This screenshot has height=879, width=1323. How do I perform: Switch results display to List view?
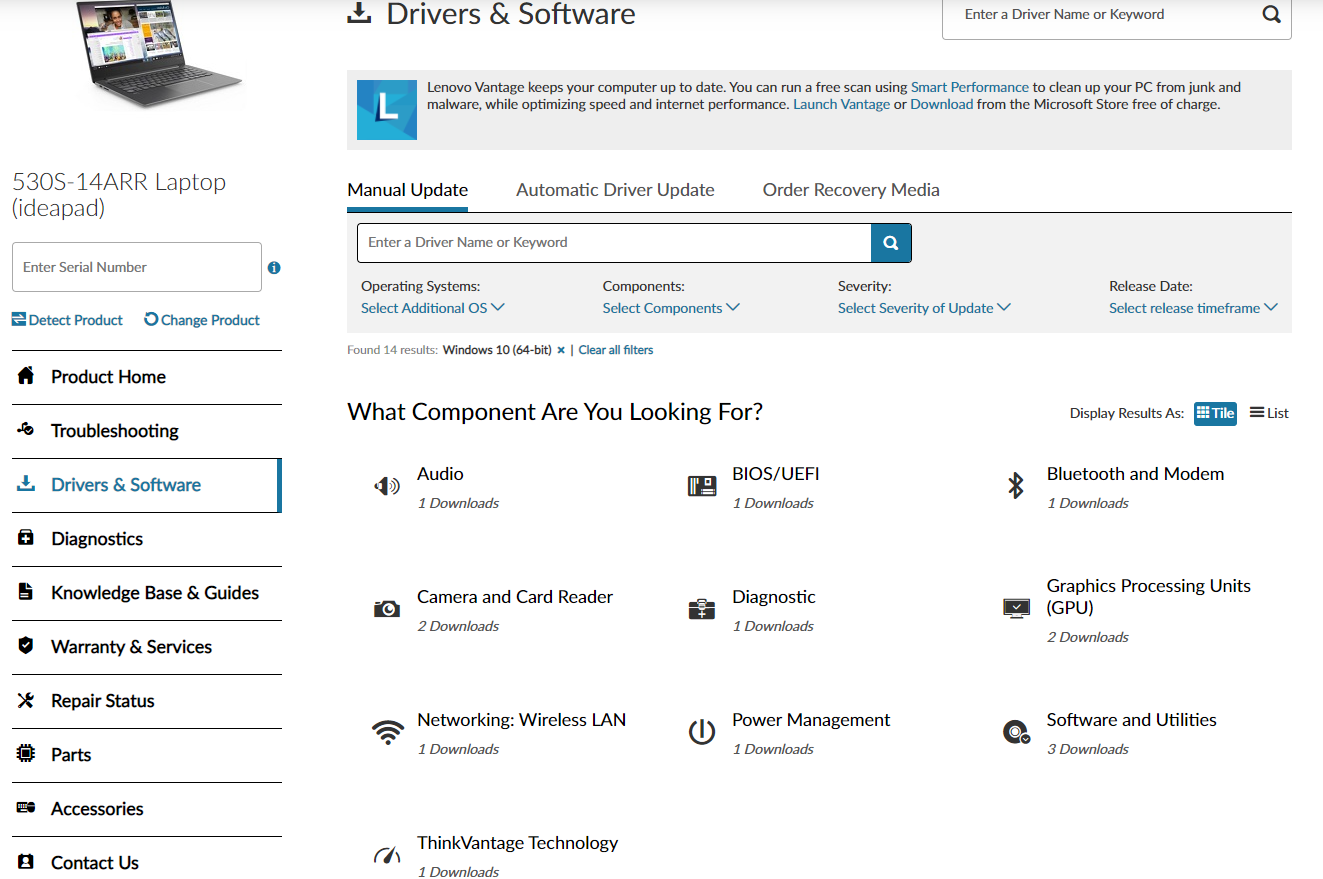pos(1269,413)
